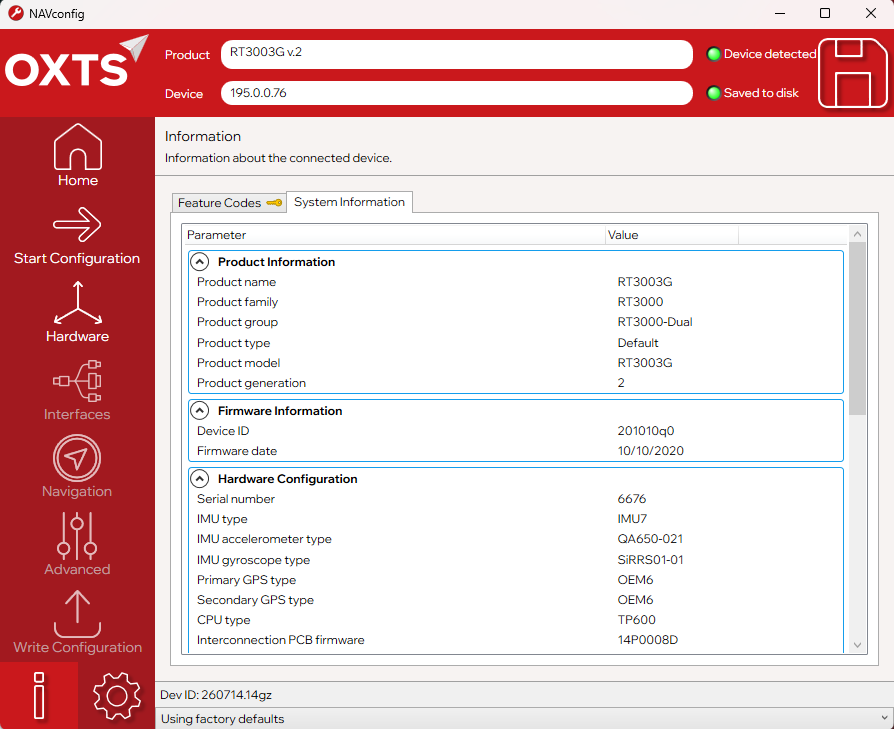Select the Product type row
Screen dimensions: 894x729
[x=515, y=343]
